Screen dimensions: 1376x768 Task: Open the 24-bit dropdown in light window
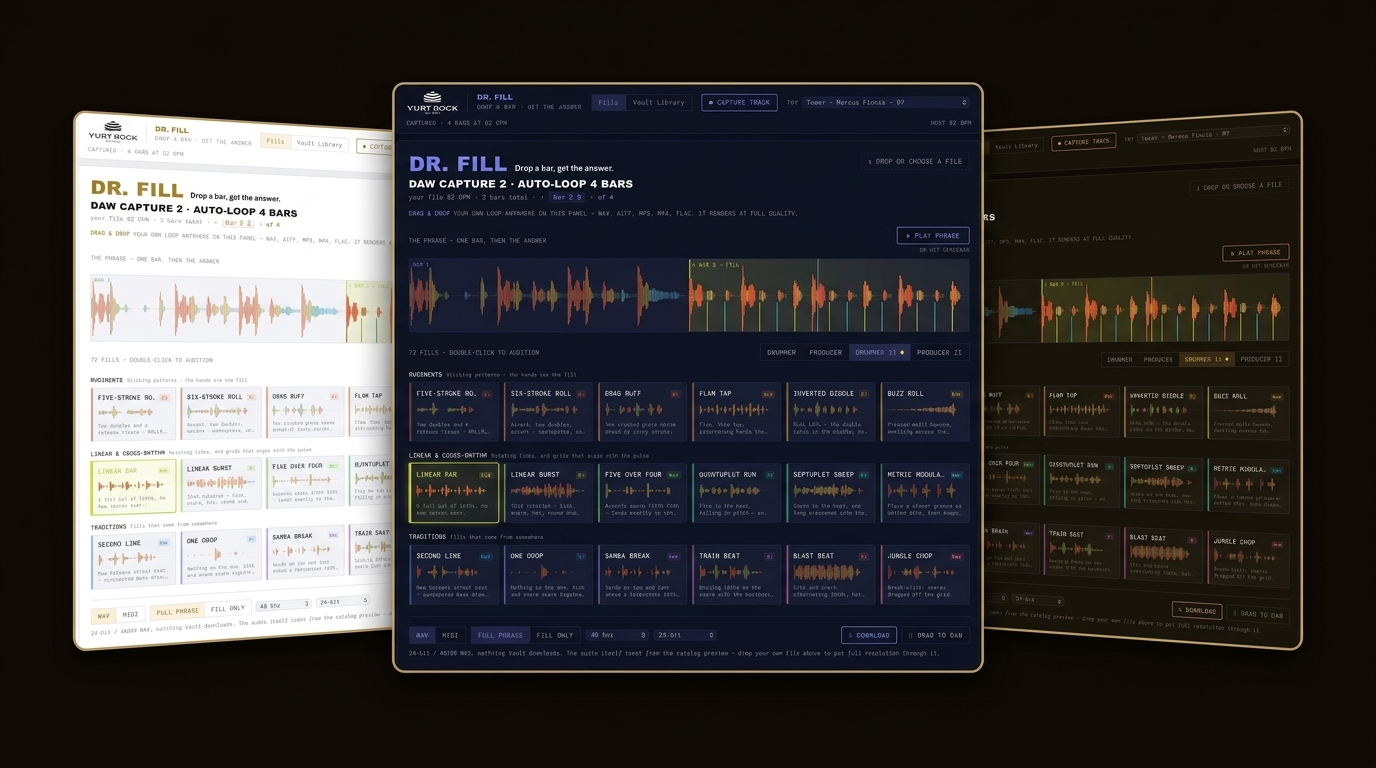click(343, 602)
